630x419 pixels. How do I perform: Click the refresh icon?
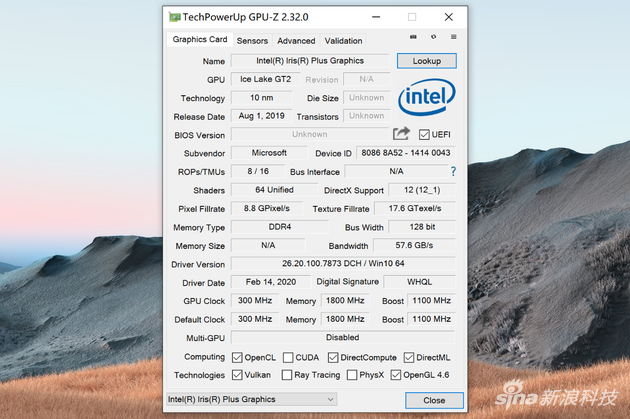click(433, 38)
